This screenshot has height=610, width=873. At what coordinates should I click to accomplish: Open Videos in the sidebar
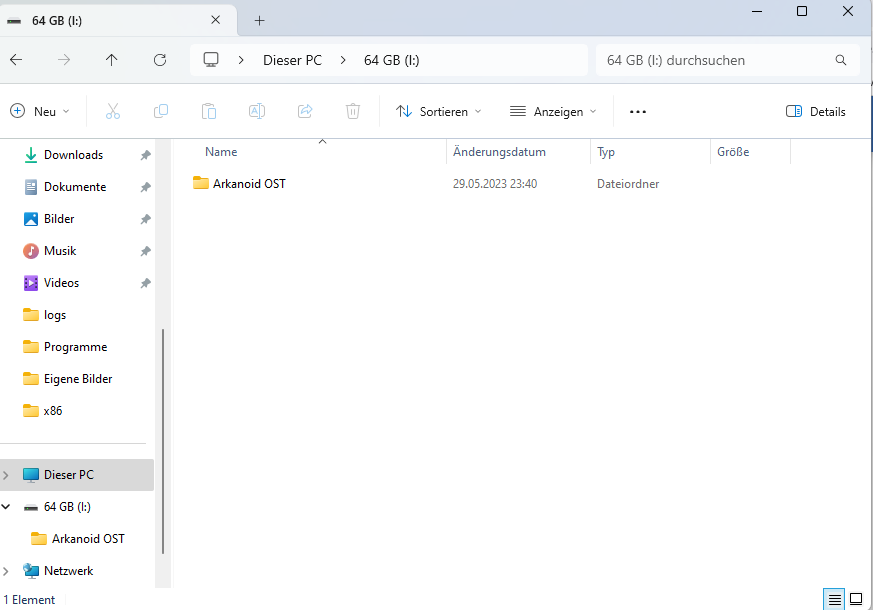(x=61, y=283)
